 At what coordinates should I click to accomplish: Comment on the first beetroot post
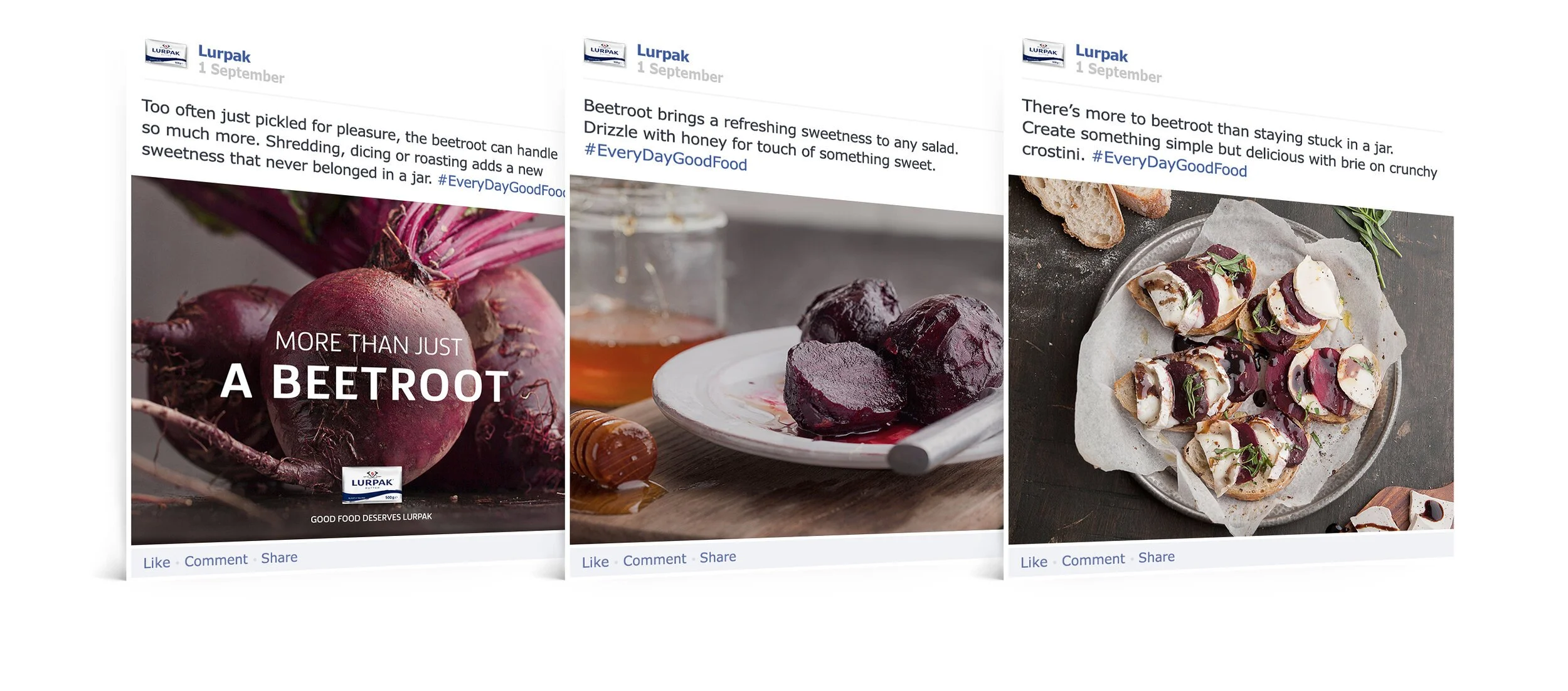(216, 560)
